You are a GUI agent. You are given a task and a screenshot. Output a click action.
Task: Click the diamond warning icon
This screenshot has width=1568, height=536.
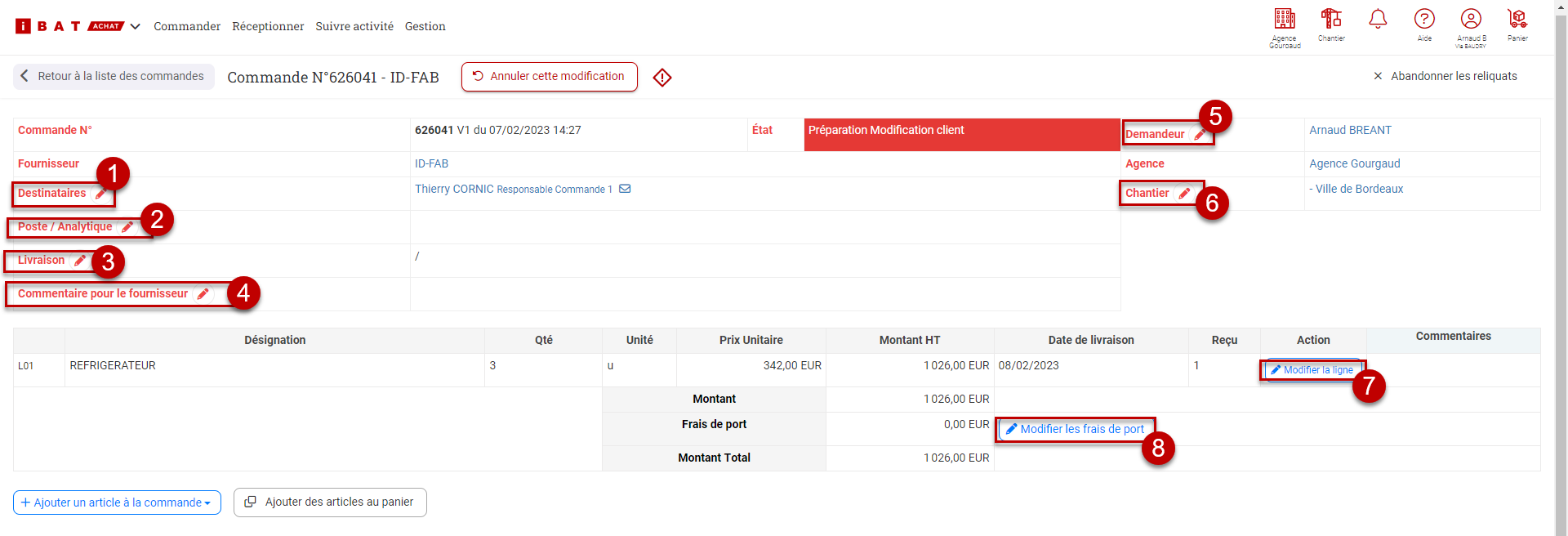tap(662, 78)
